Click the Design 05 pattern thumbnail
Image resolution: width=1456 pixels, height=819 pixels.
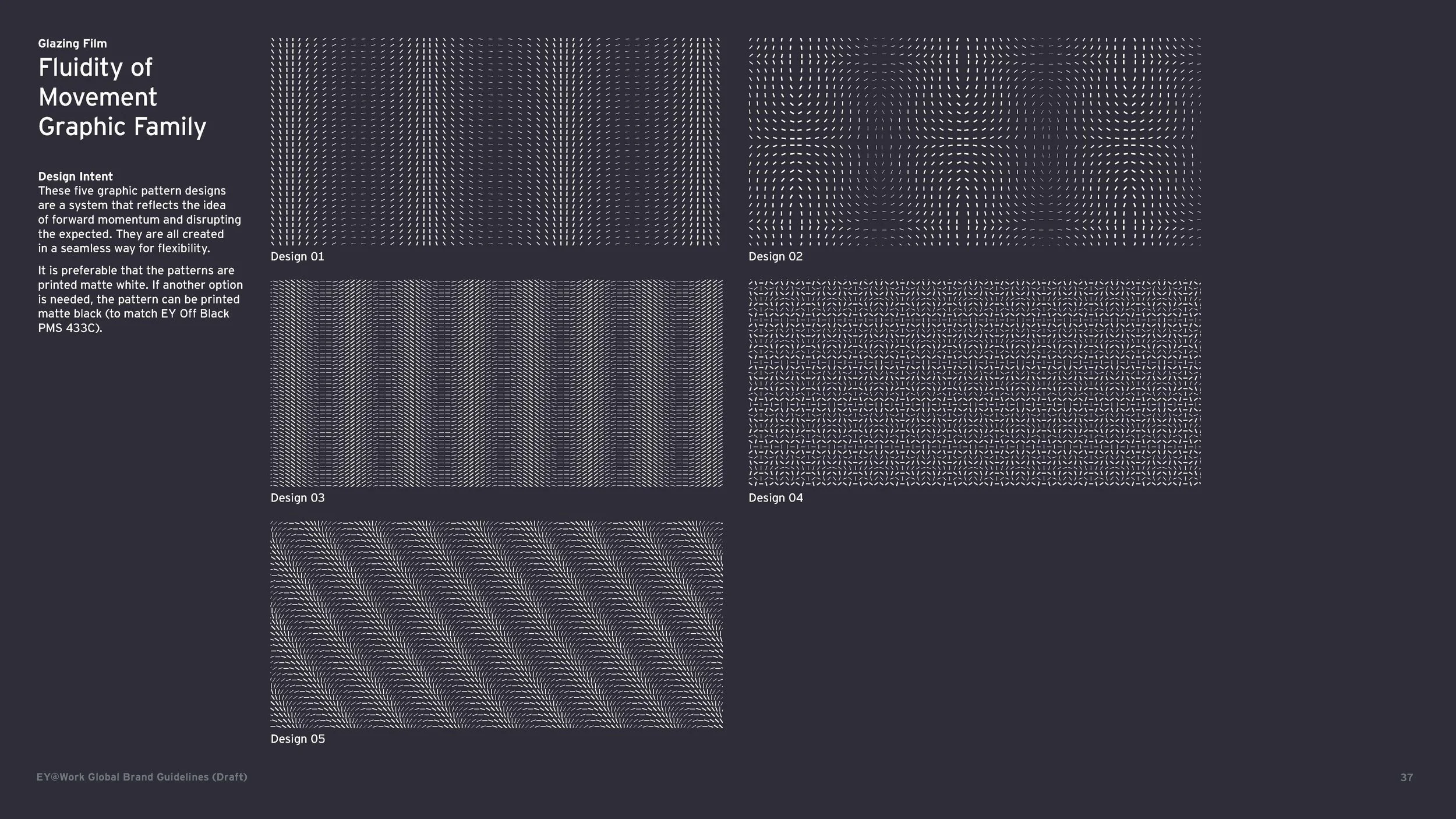point(496,624)
